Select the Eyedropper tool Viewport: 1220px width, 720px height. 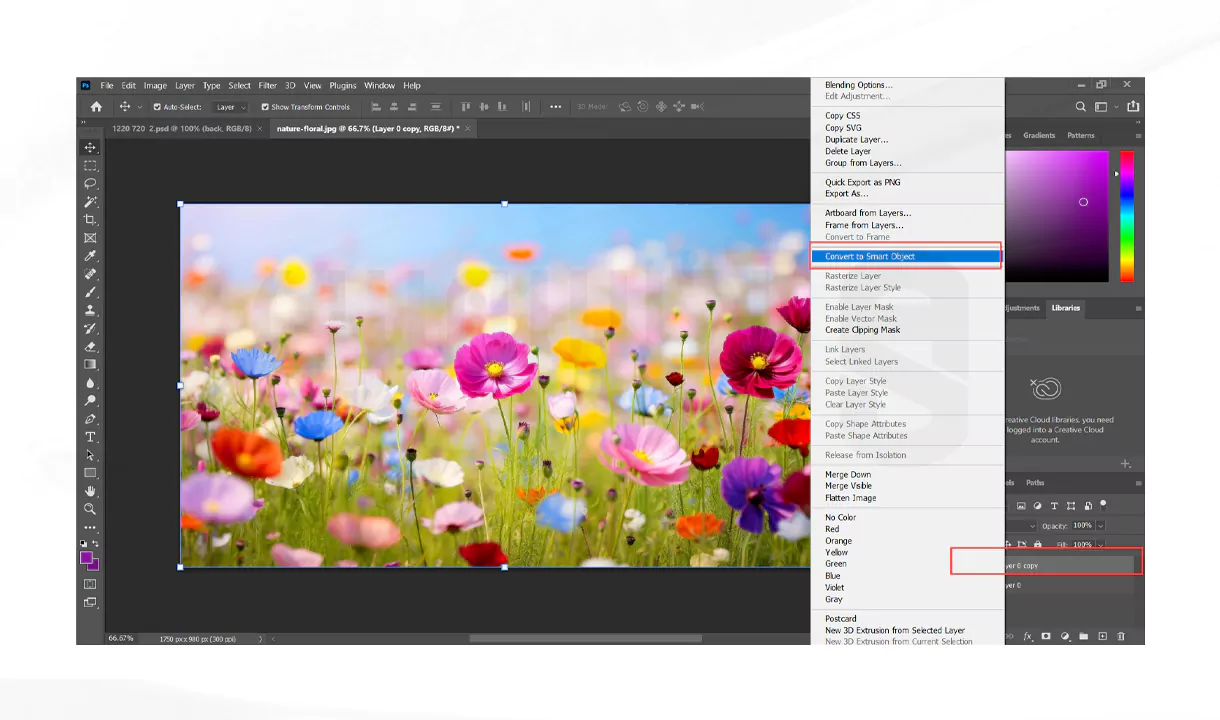(90, 256)
